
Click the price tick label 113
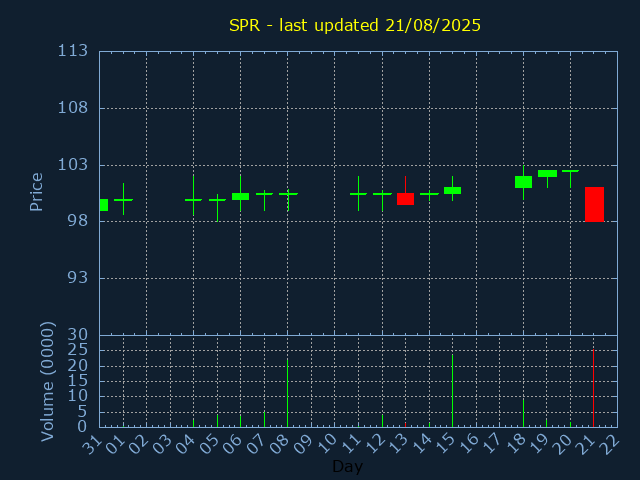pos(73,51)
